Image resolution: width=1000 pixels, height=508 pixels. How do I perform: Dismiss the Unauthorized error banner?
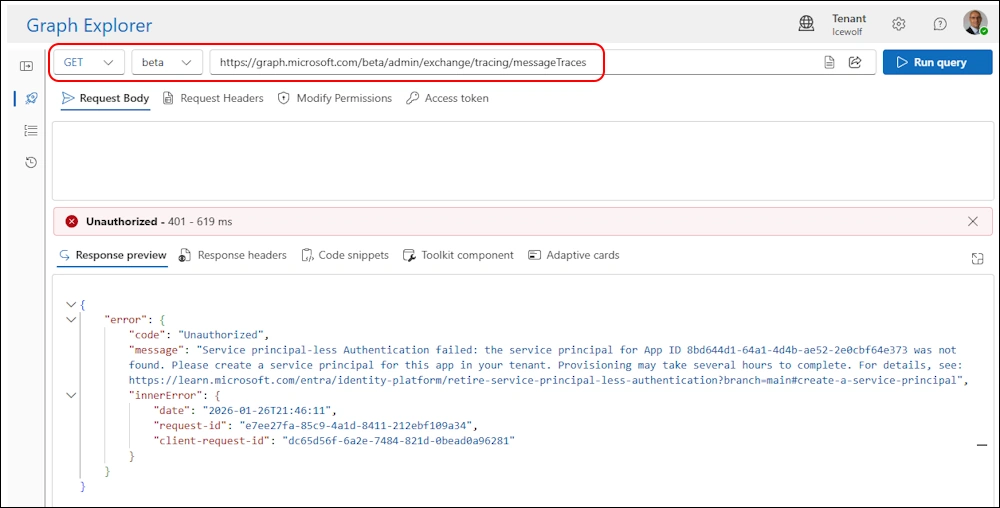pos(973,221)
